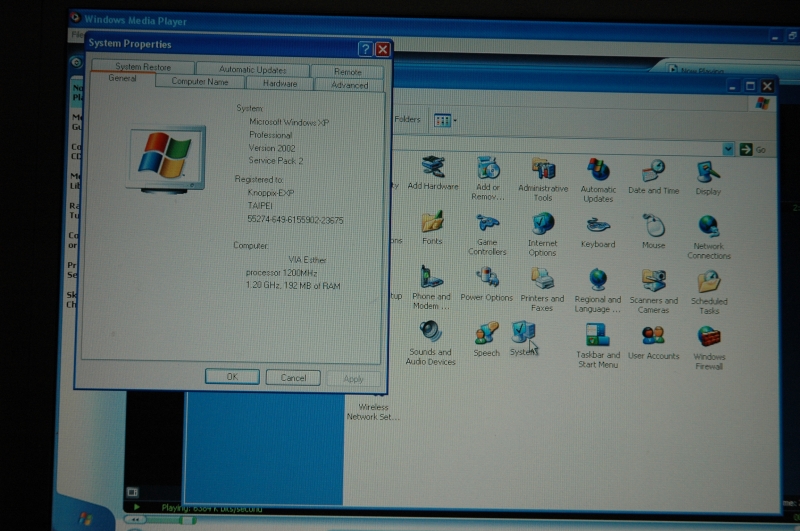Select the System icon in Control Panel
800x531 pixels.
click(523, 338)
